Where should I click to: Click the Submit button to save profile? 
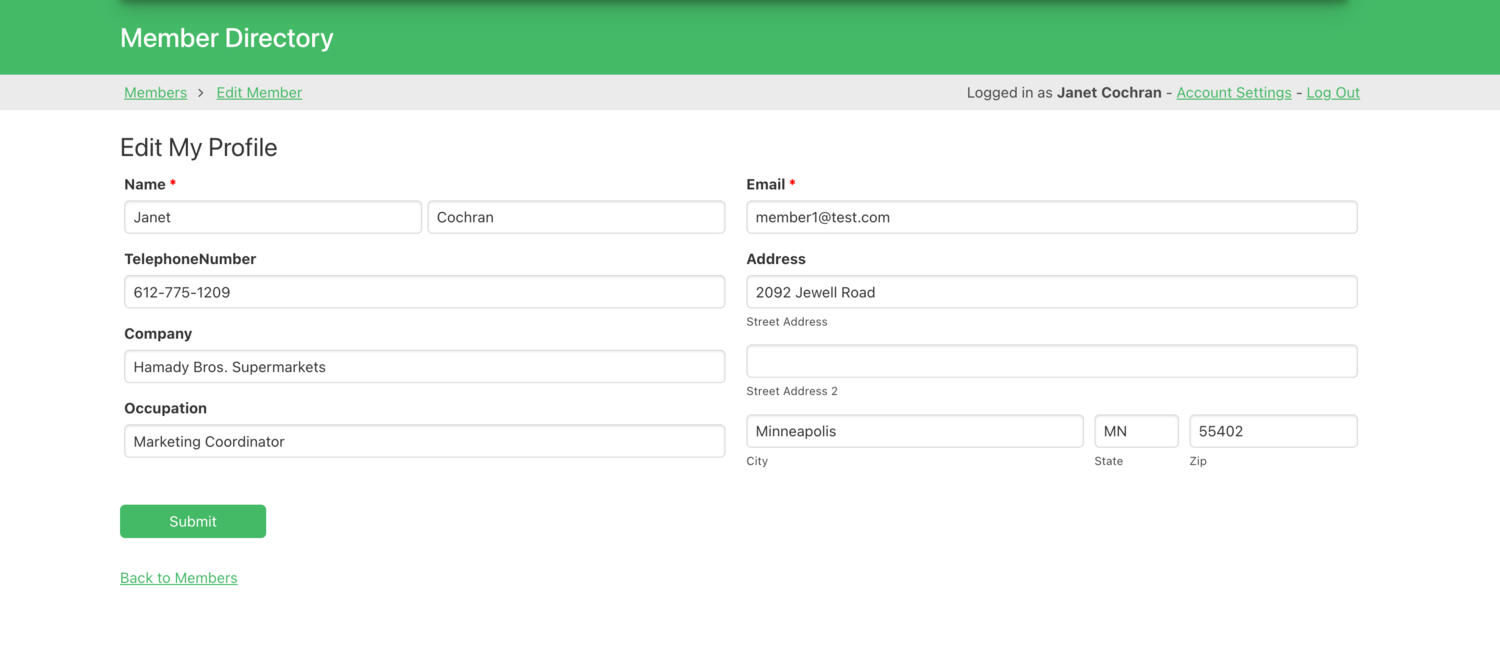click(x=192, y=521)
